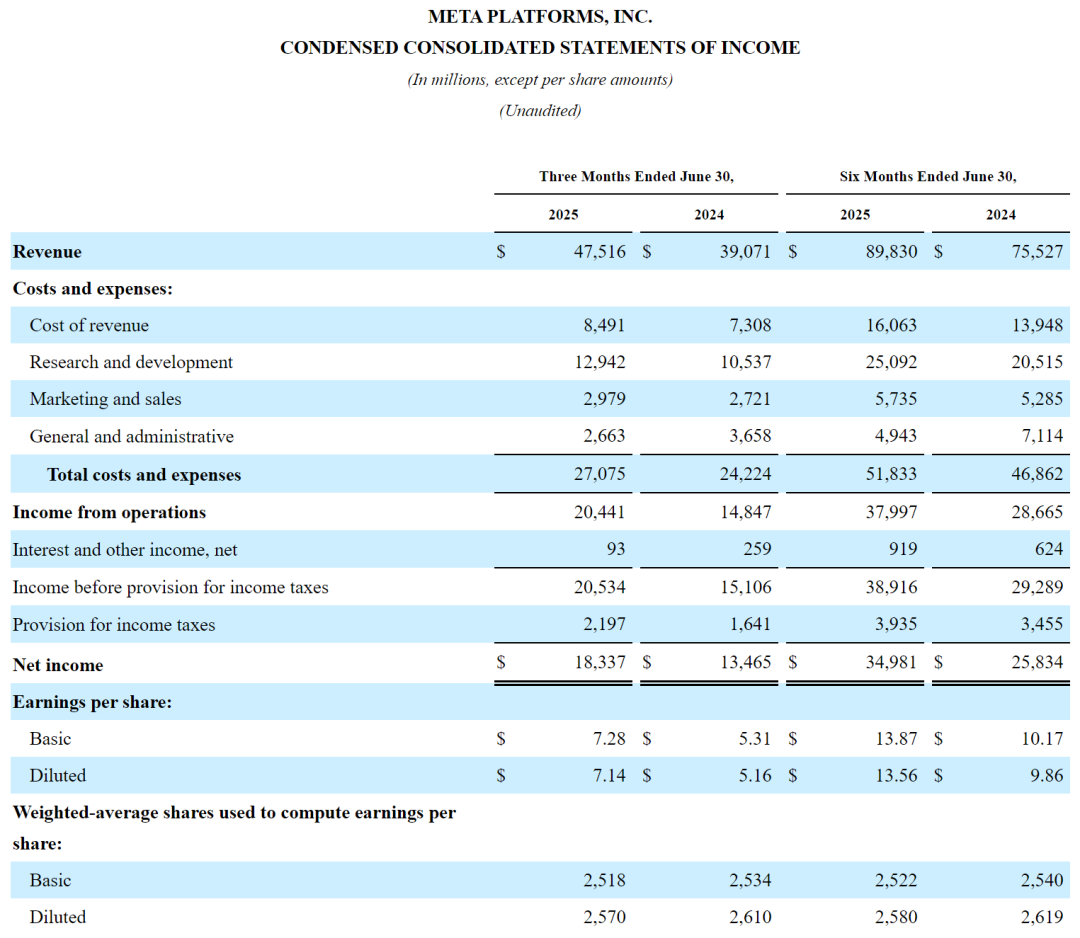Click the 'Net income' row label
Screen dimensions: 1080x938
[58, 665]
